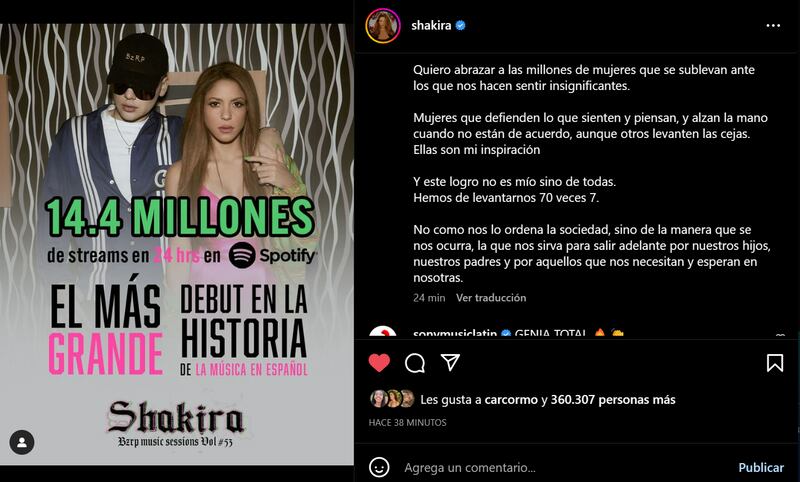The image size is (800, 482).
Task: Open shakira username link in header
Action: pos(431,26)
